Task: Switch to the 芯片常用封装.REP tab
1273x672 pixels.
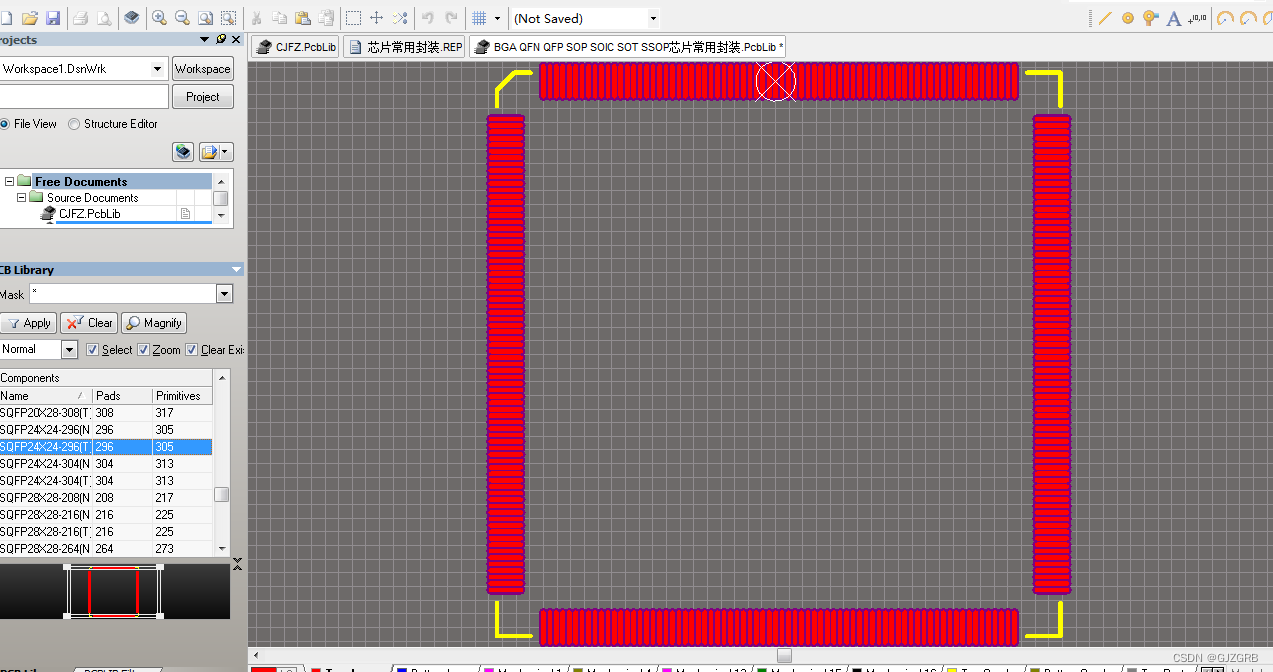Action: point(406,47)
